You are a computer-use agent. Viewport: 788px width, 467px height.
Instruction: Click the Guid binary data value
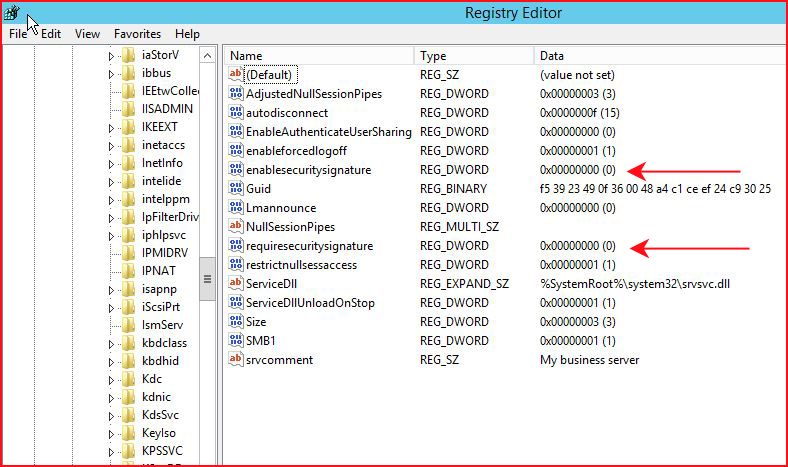coord(655,189)
